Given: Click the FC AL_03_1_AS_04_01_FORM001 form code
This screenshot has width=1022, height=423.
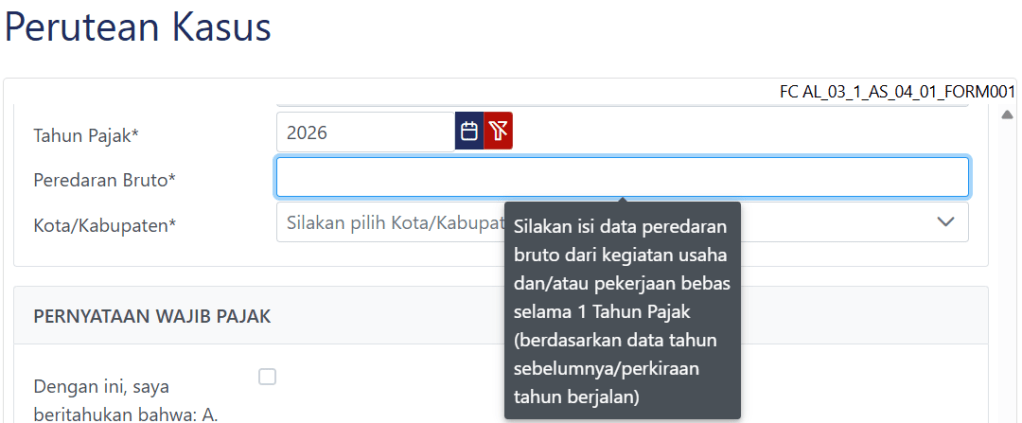Looking at the screenshot, I should point(897,92).
